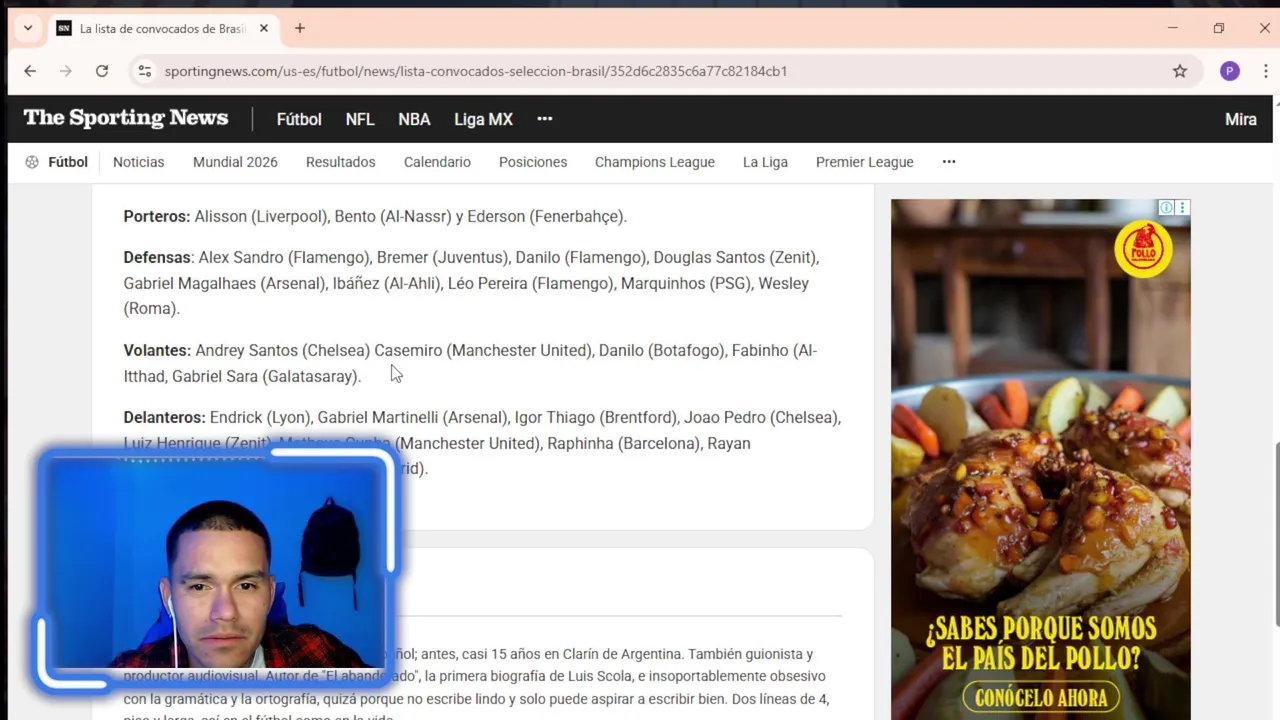Open Fútbol in the top navigation
This screenshot has width=1280, height=720.
[x=299, y=119]
